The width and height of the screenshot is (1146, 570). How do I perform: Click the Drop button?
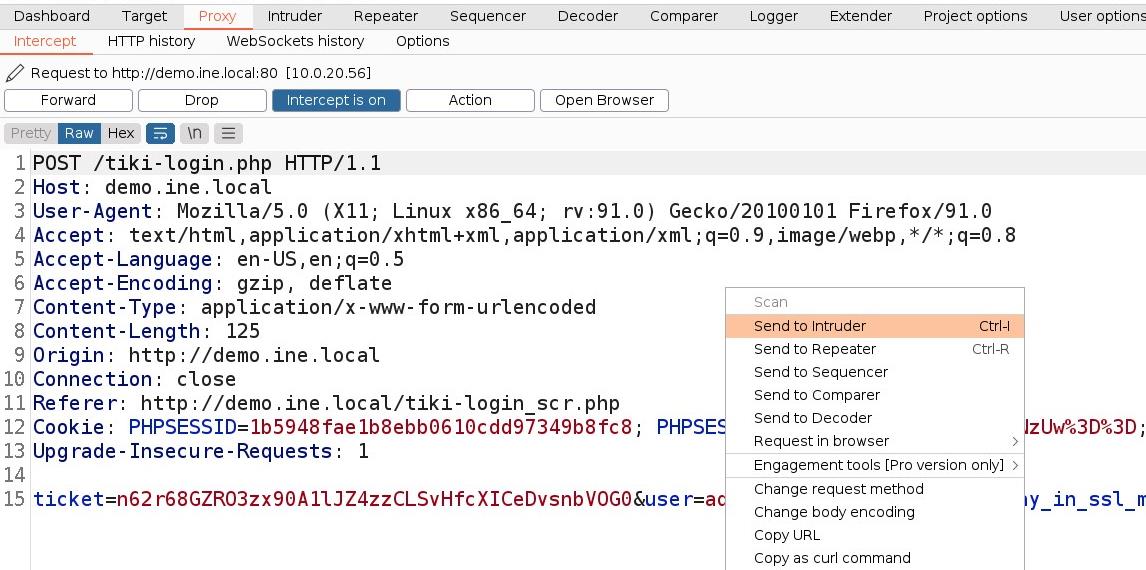point(201,100)
